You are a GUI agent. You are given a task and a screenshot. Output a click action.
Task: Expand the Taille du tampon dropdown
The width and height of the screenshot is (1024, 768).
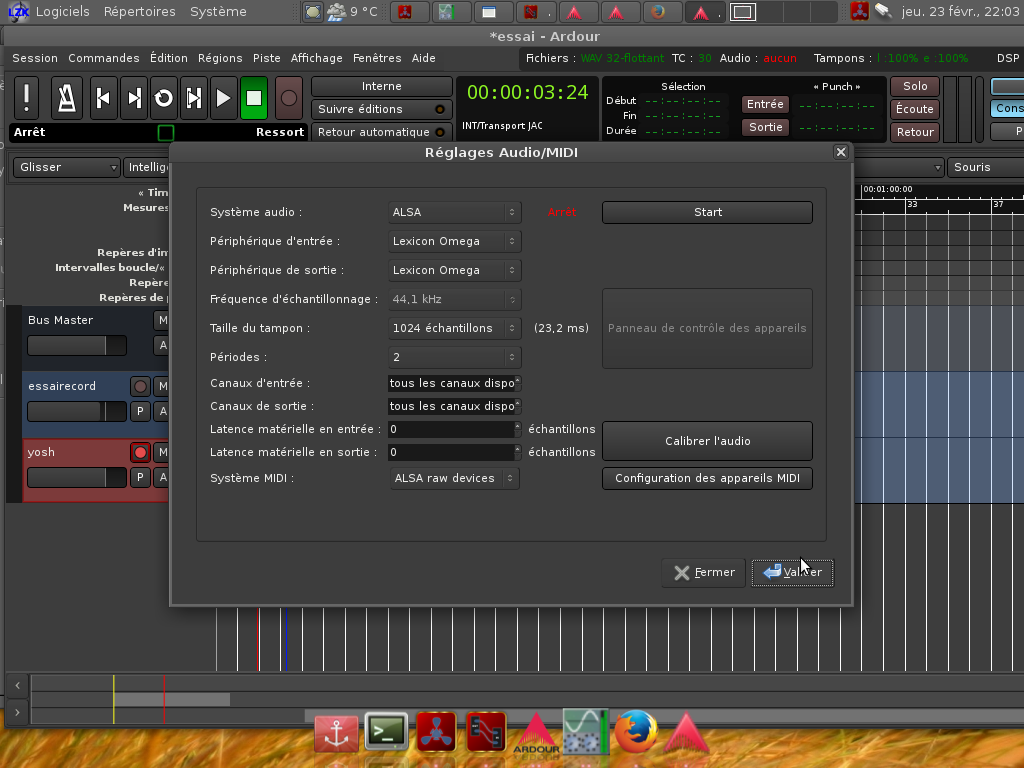tap(455, 328)
